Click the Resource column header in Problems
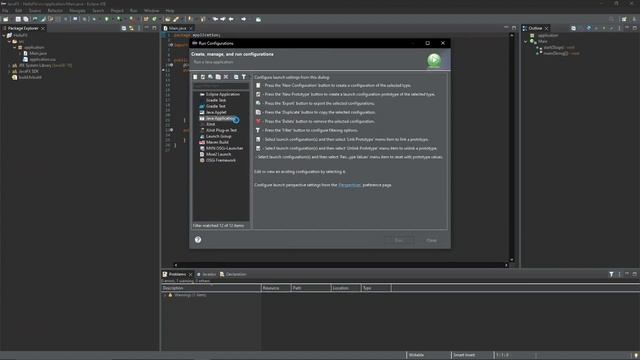The image size is (640, 360). point(276,288)
